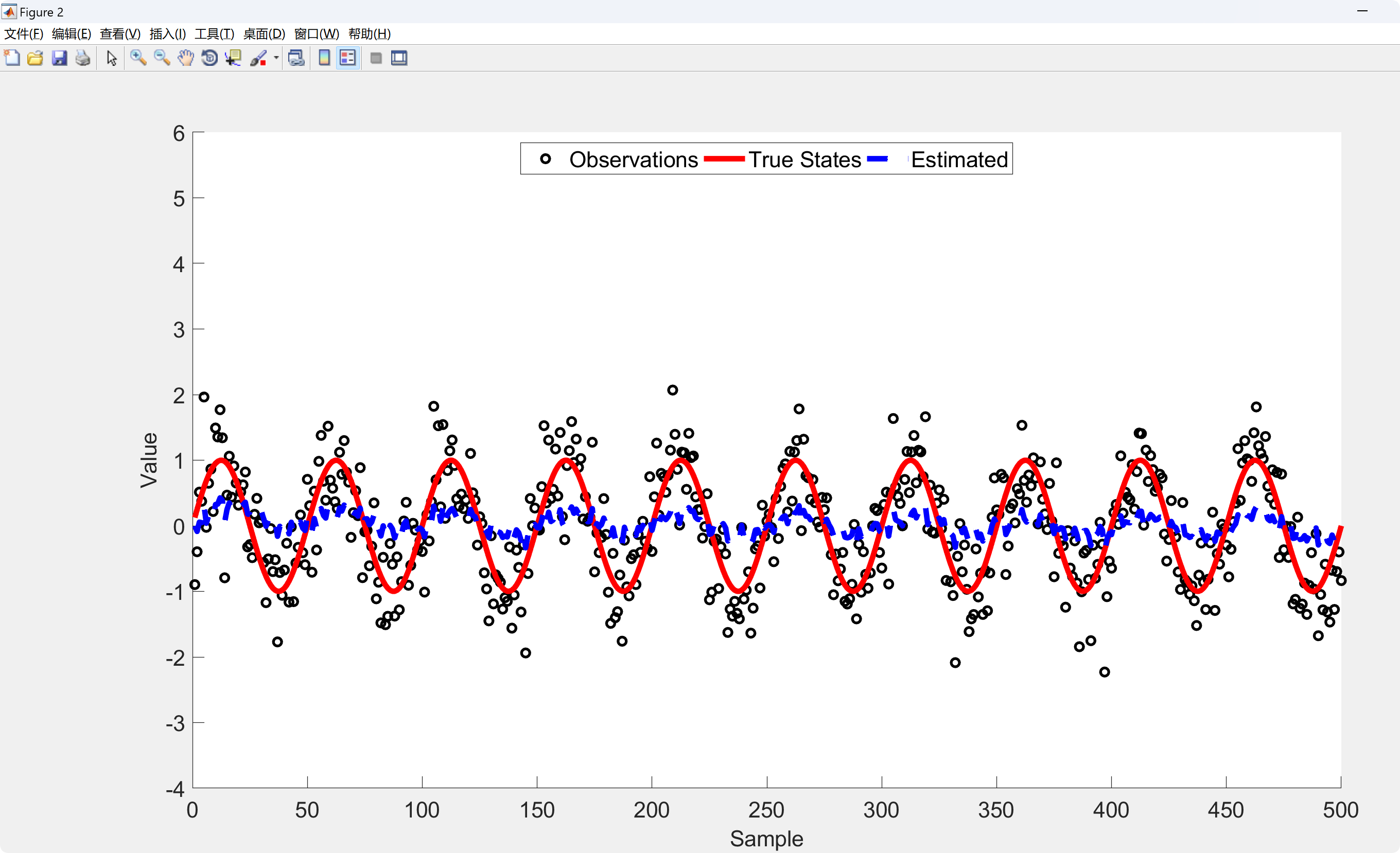Save the figure with floppy icon

click(x=59, y=58)
